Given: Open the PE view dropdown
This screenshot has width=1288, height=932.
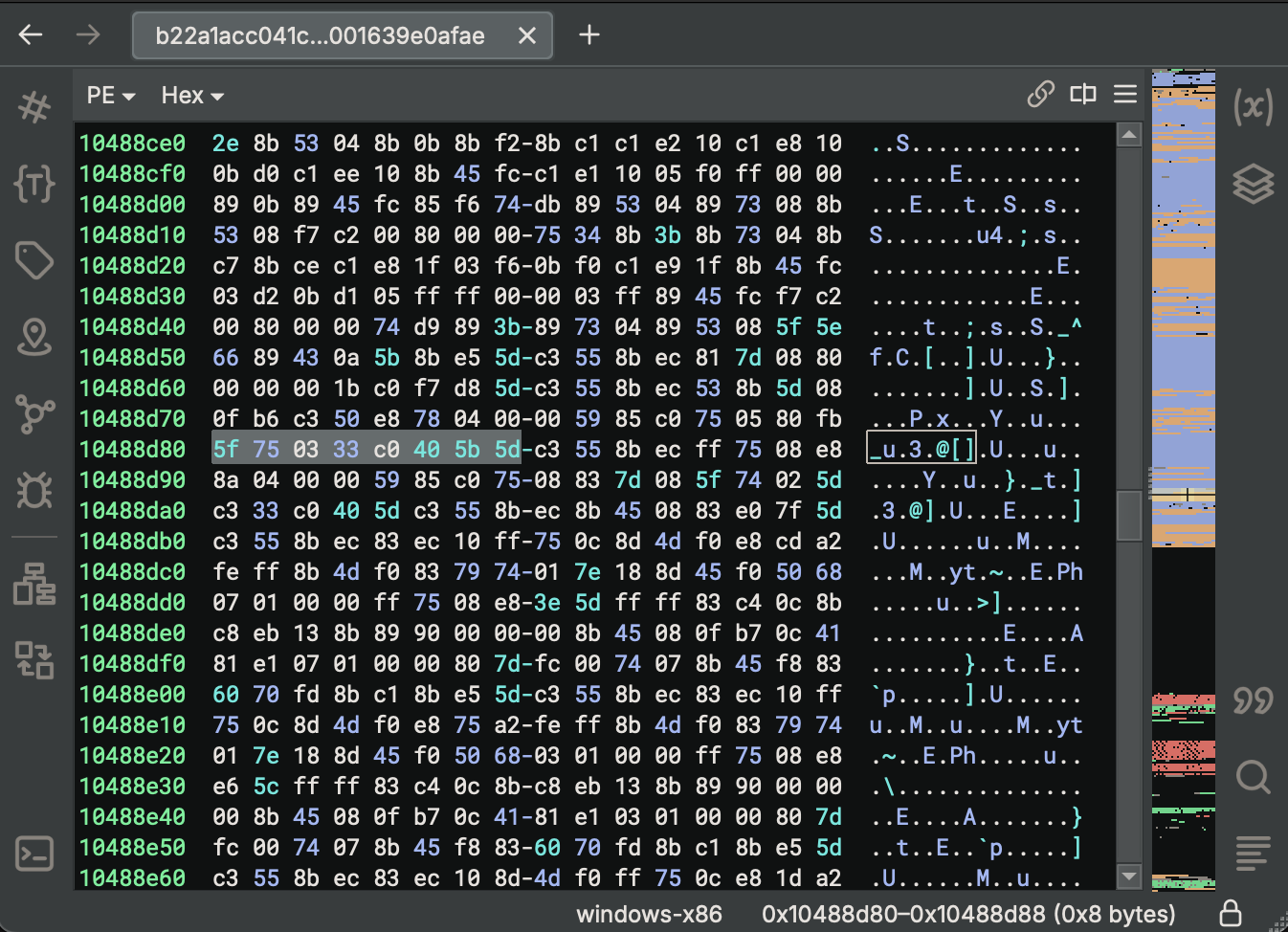Looking at the screenshot, I should click(110, 96).
